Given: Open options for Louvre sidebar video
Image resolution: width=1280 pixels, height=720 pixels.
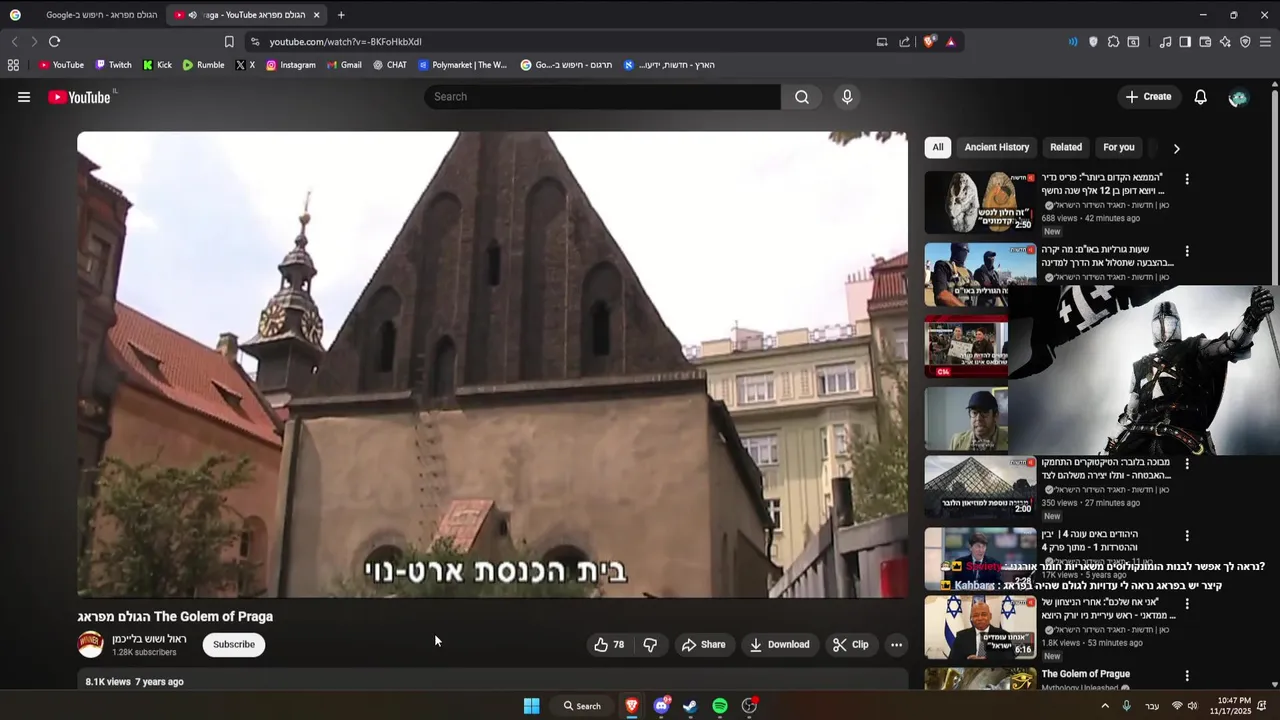Looking at the screenshot, I should pyautogui.click(x=1187, y=464).
